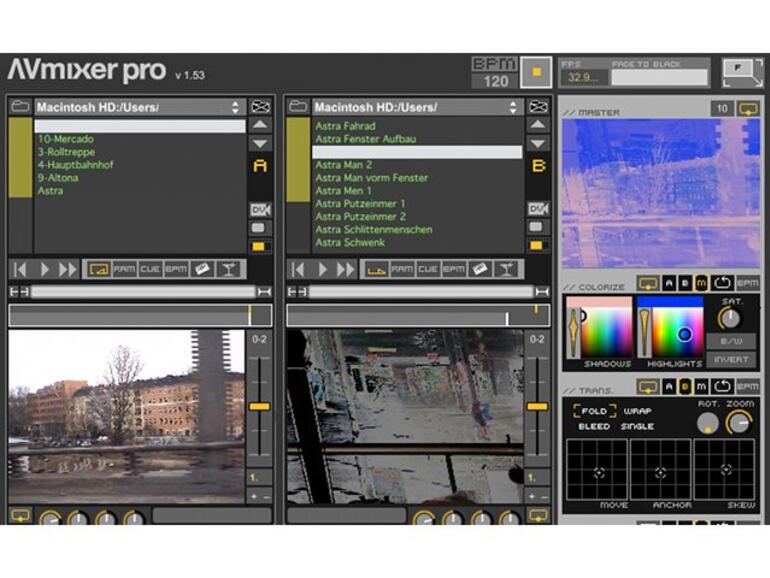Select WRAP transform mode
770x578 pixels.
(x=637, y=411)
